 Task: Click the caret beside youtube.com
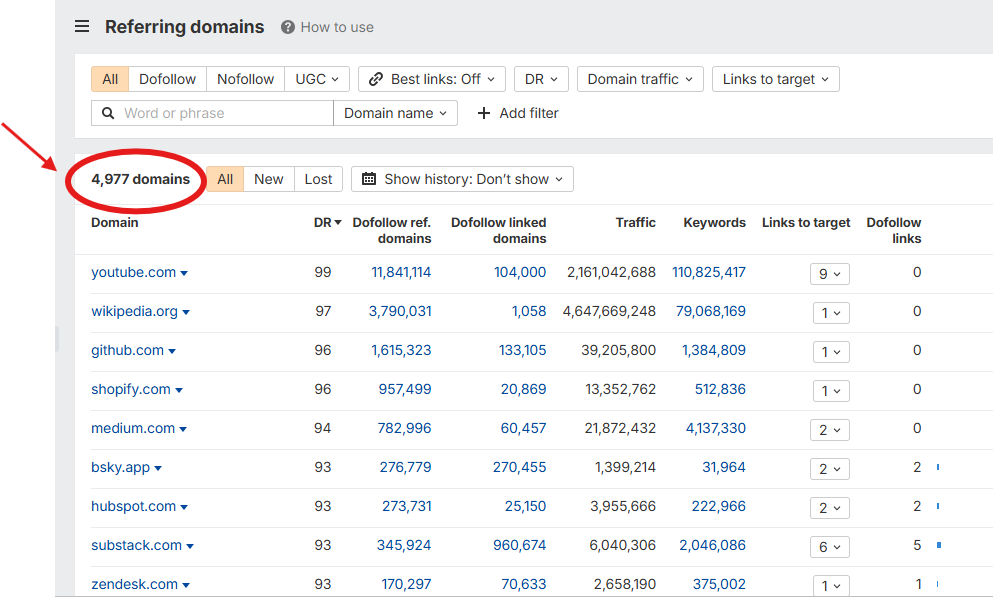click(183, 272)
